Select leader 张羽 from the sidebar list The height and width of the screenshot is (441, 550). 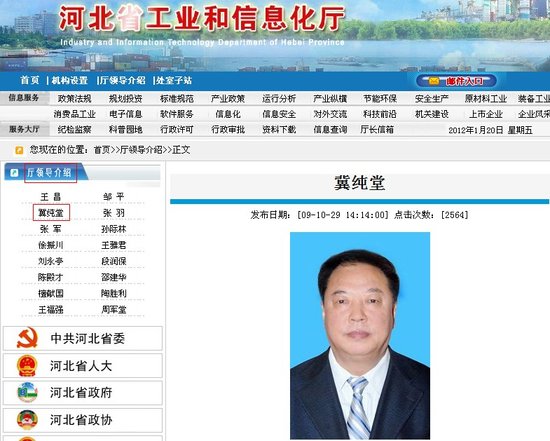click(114, 213)
